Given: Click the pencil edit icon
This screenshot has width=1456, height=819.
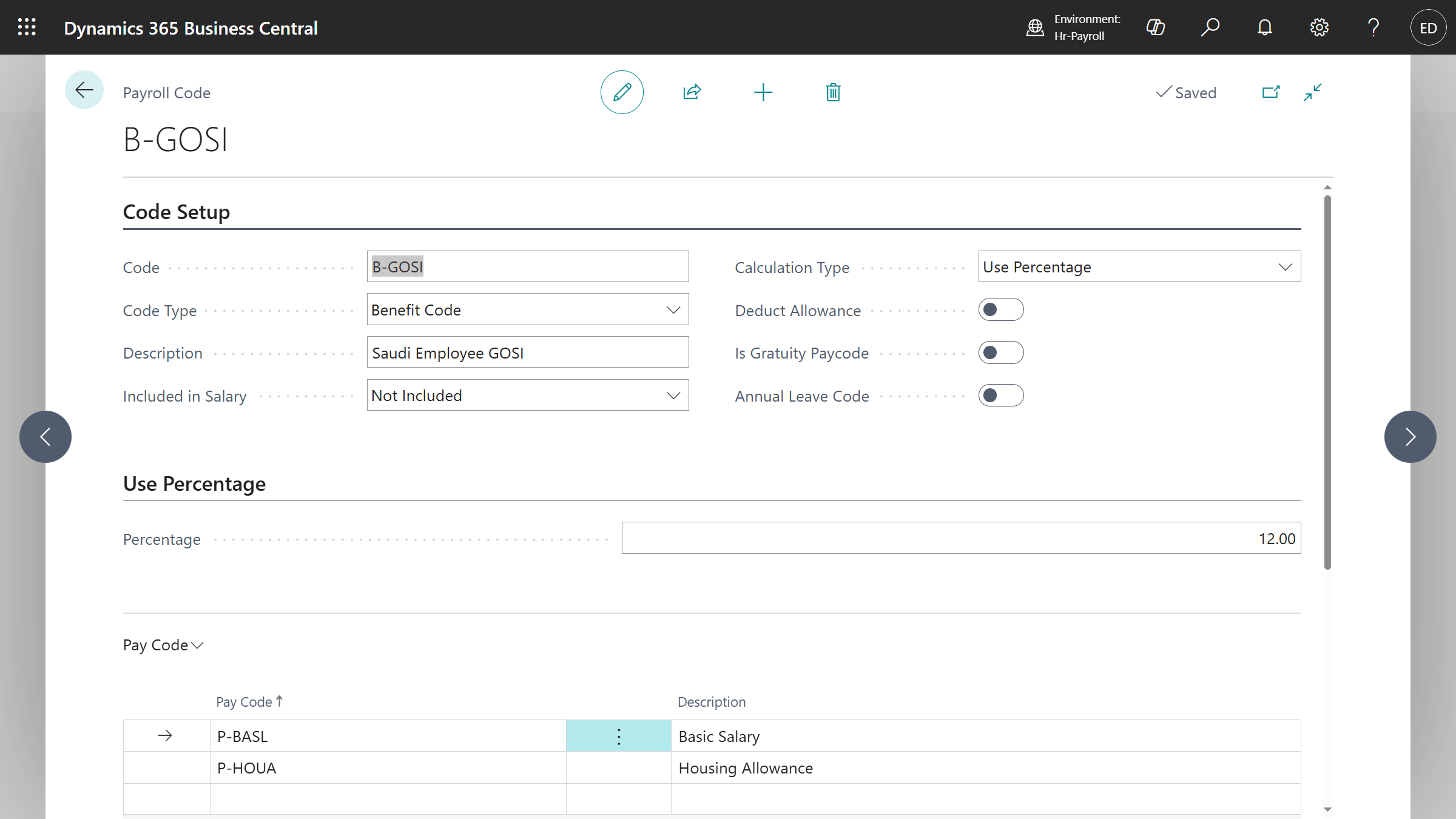Looking at the screenshot, I should pos(622,92).
